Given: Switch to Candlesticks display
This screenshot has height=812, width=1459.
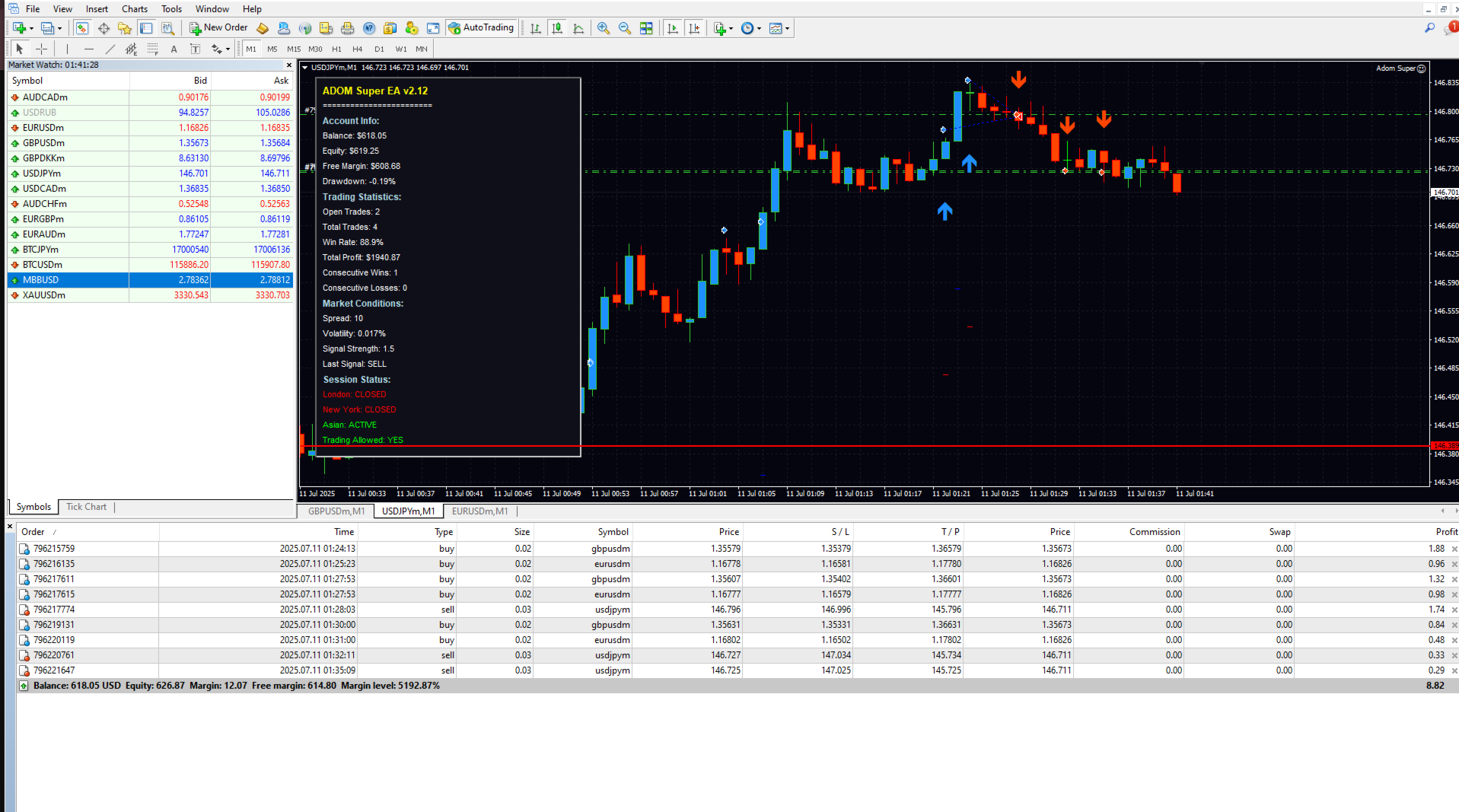Looking at the screenshot, I should coord(557,28).
